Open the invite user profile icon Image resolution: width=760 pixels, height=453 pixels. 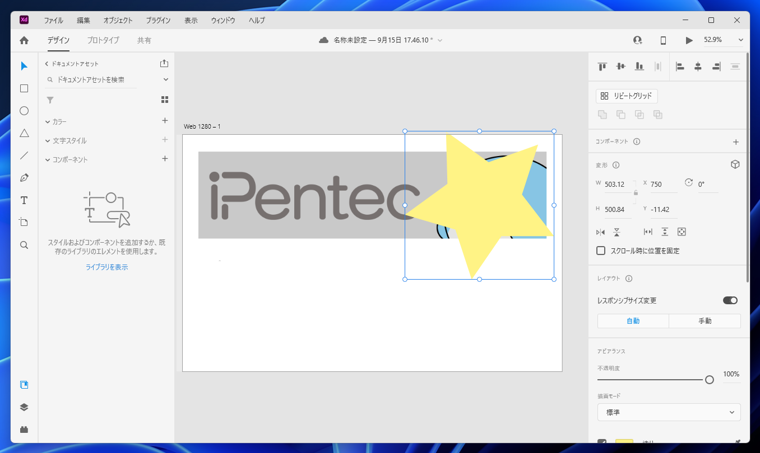click(x=637, y=40)
